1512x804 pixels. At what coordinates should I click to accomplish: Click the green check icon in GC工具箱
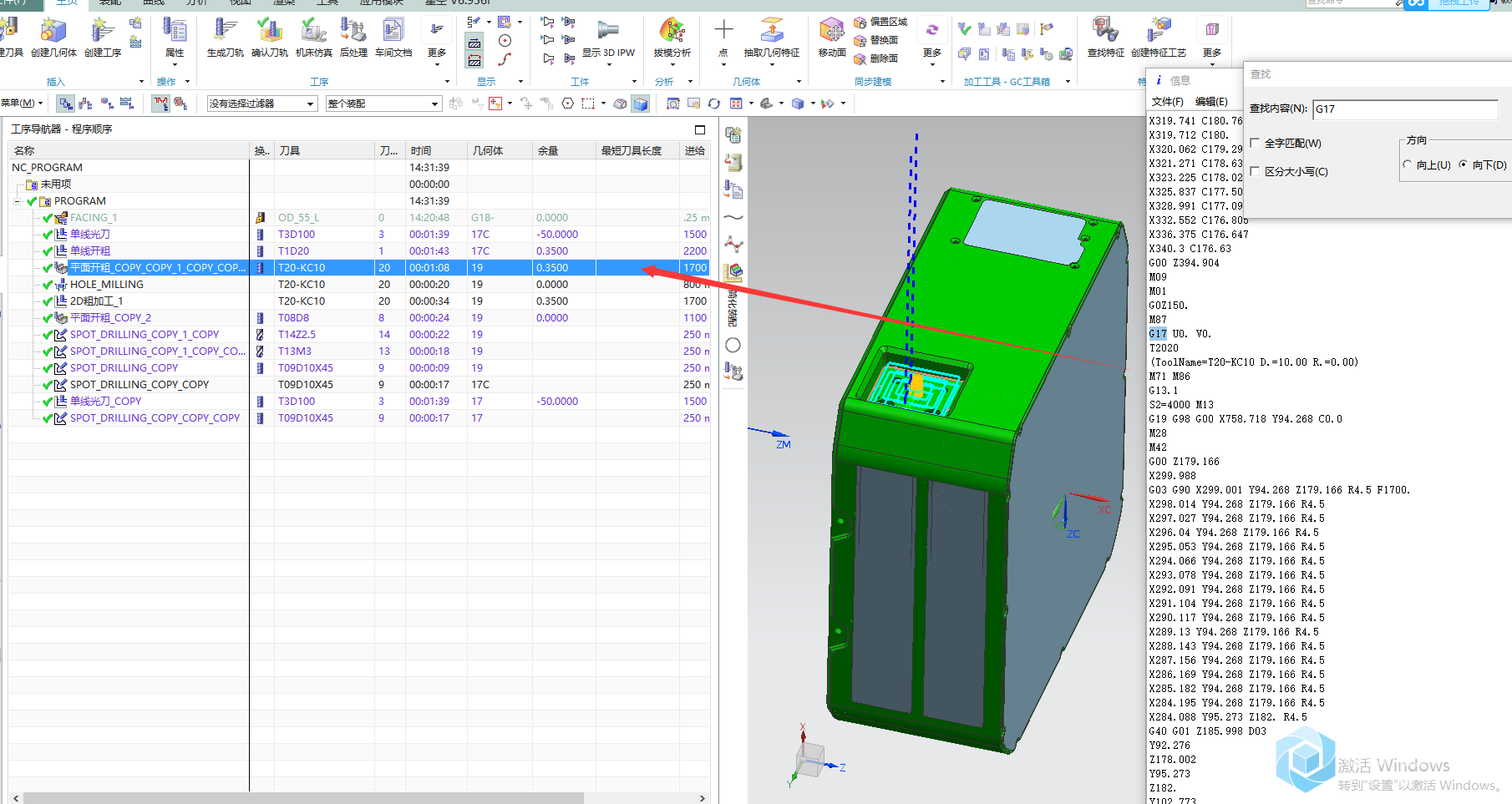click(x=964, y=30)
